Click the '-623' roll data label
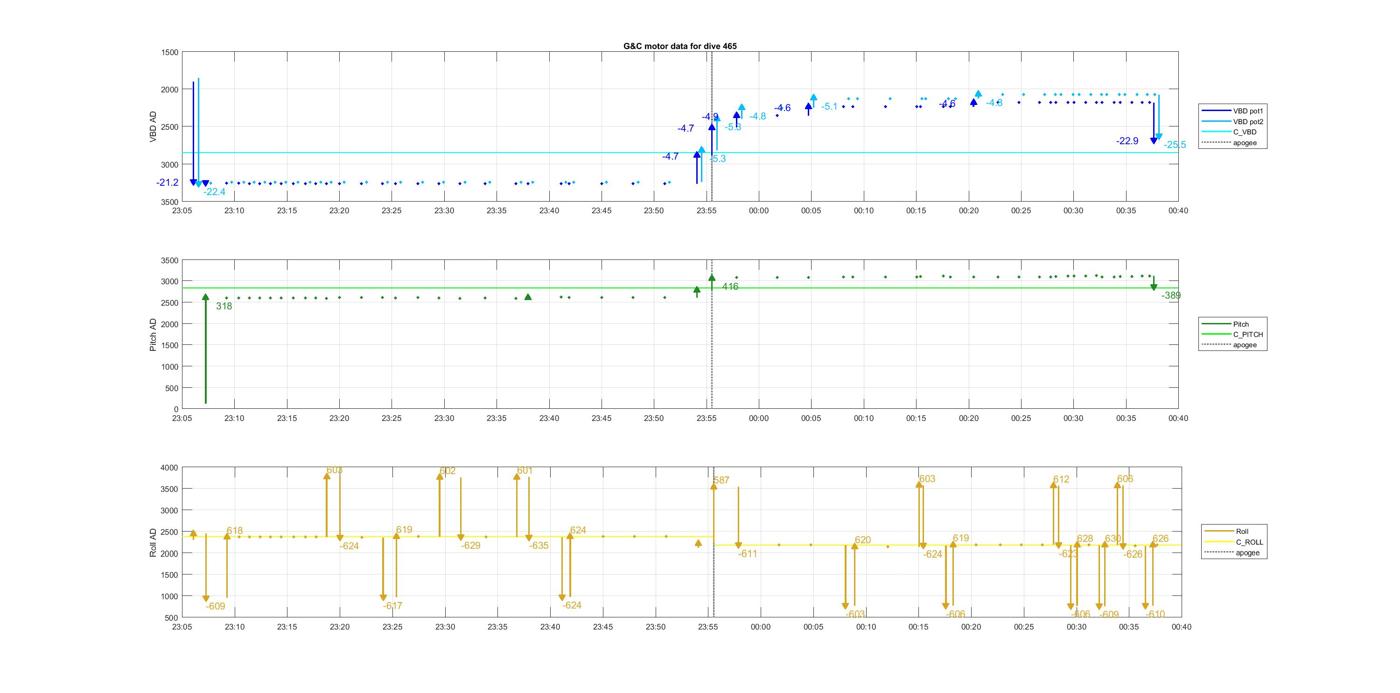This screenshot has height=693, width=1400. click(x=1069, y=553)
